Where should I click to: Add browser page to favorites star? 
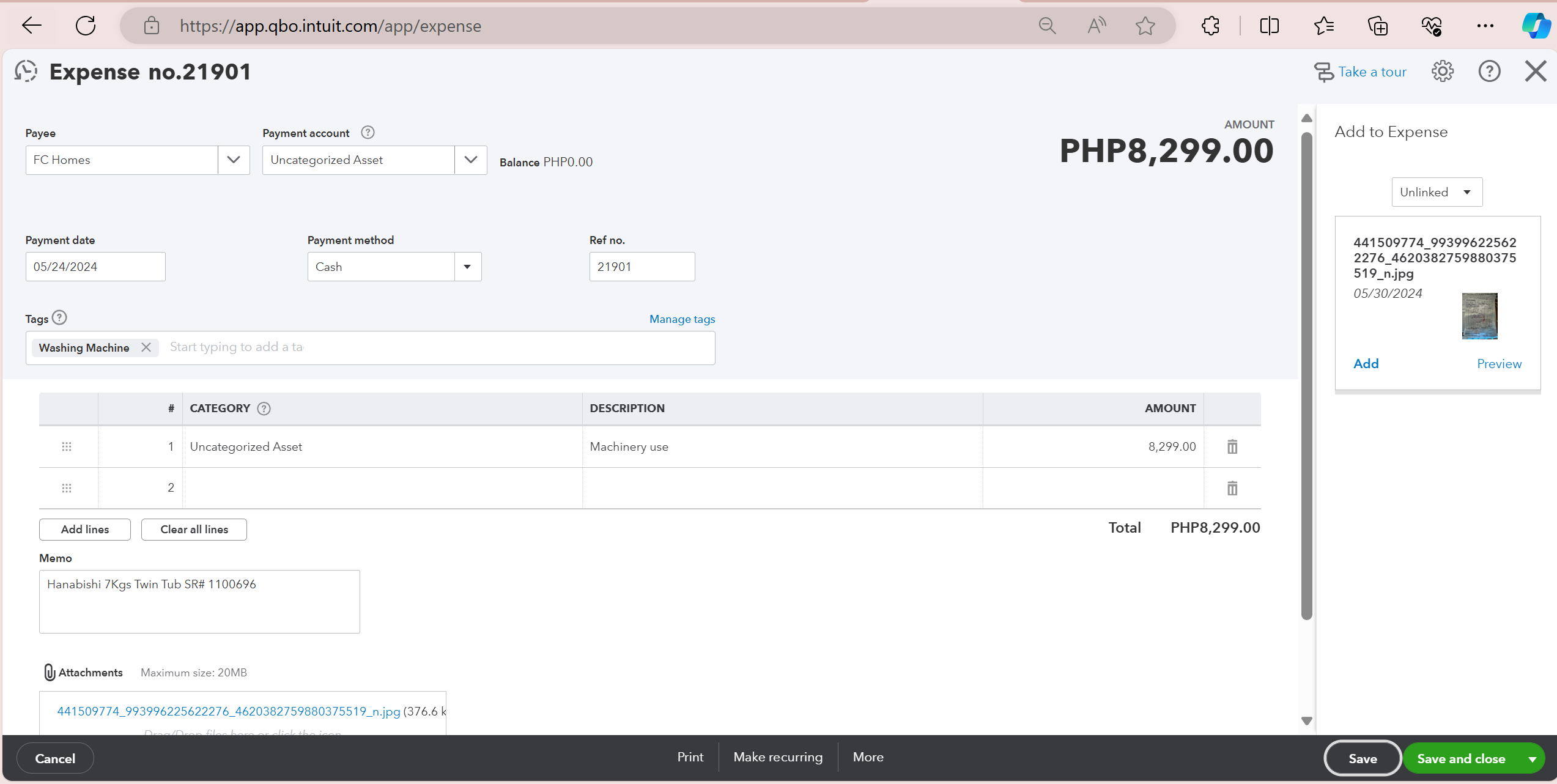pyautogui.click(x=1145, y=26)
